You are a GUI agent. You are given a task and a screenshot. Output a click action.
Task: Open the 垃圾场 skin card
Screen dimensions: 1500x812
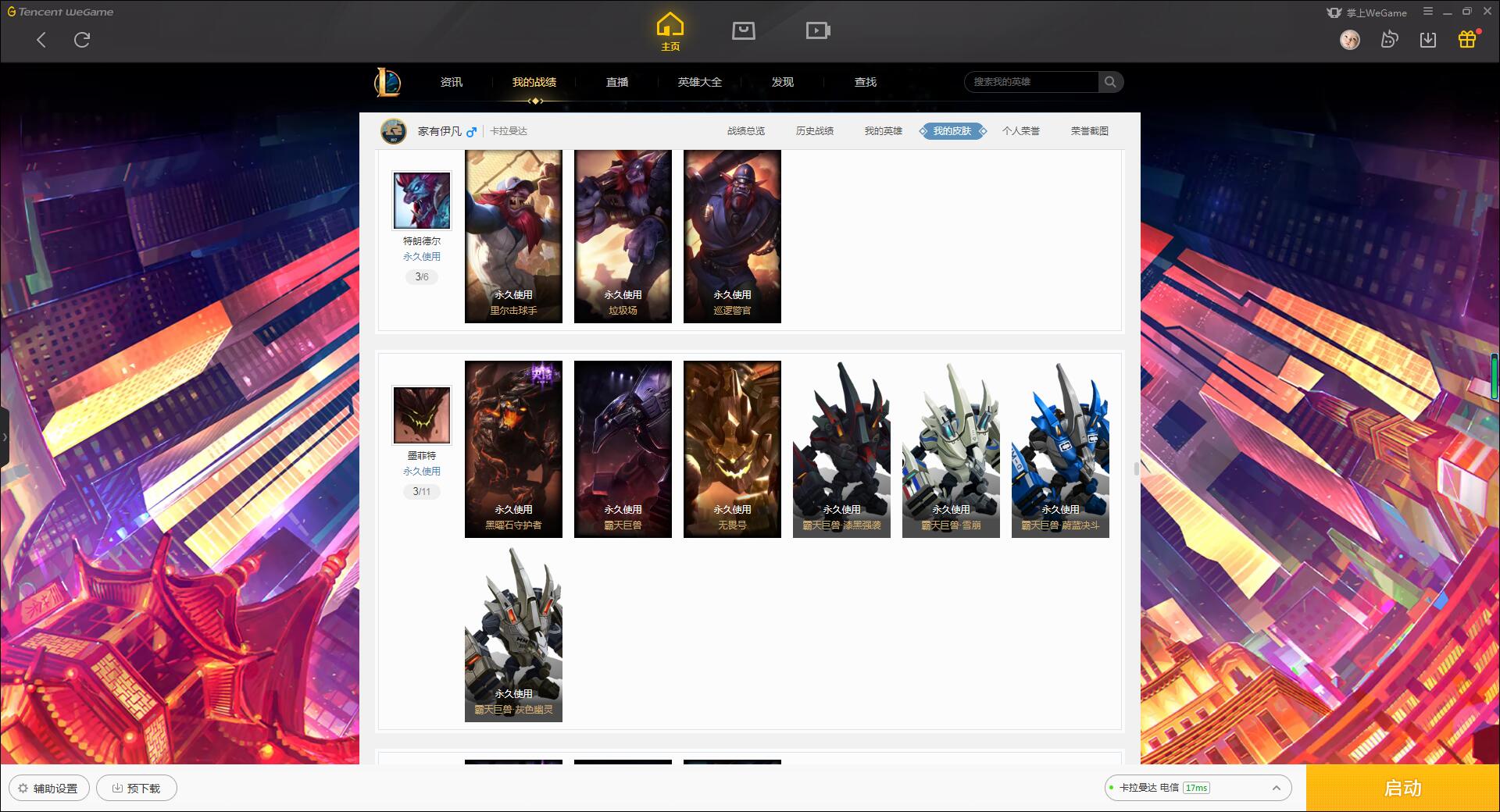tap(623, 237)
